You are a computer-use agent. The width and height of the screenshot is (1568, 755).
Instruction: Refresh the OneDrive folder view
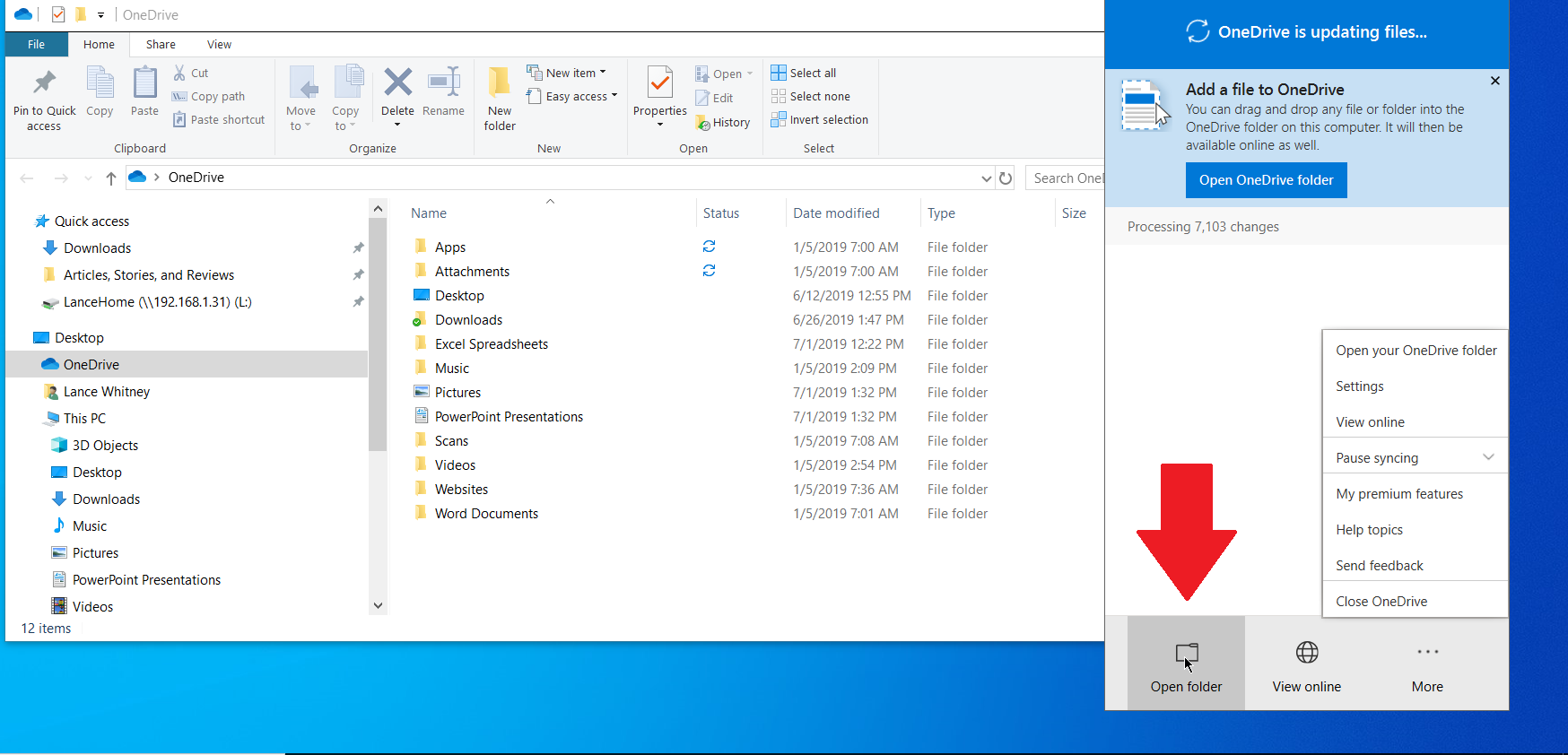click(x=1006, y=178)
